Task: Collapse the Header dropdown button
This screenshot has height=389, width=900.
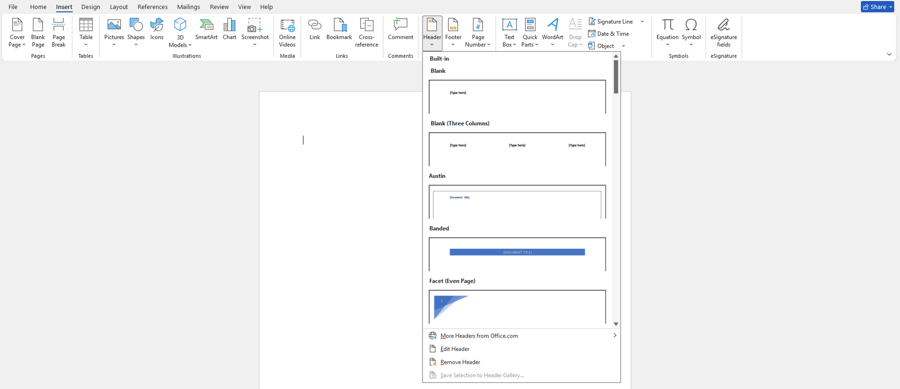Action: [432, 33]
